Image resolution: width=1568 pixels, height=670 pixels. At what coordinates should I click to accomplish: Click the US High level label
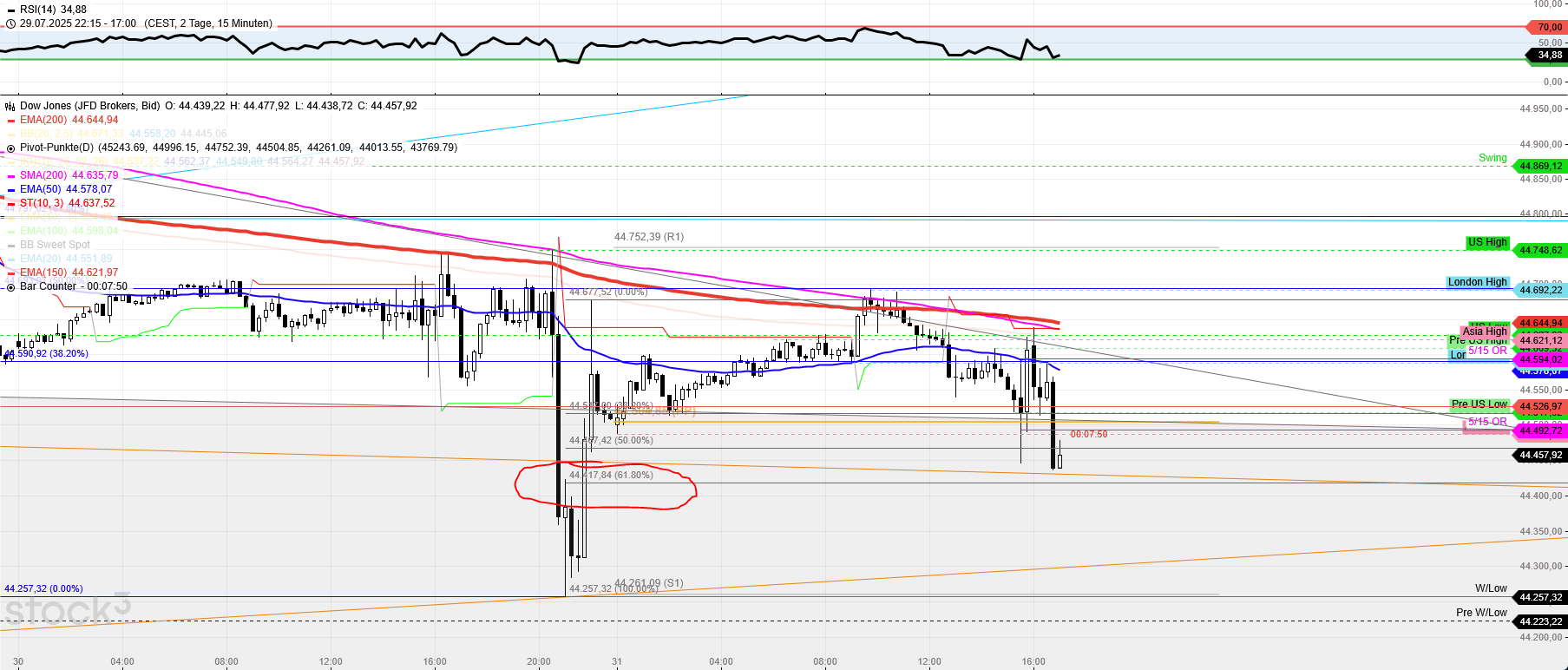(x=1487, y=242)
